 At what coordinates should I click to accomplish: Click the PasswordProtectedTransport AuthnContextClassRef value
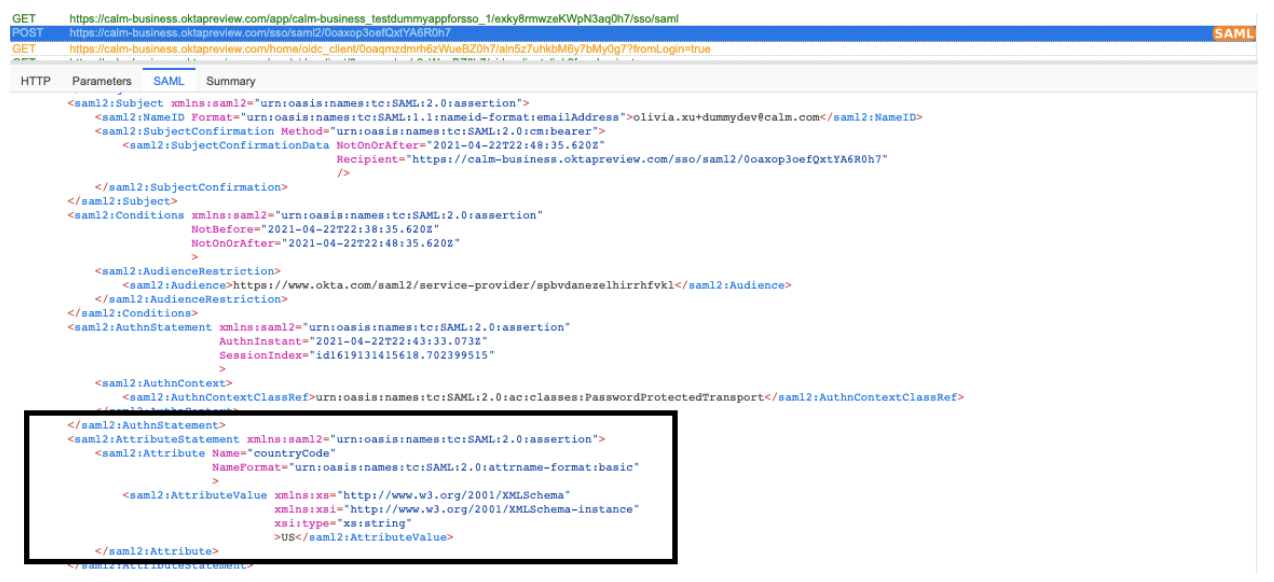539,397
